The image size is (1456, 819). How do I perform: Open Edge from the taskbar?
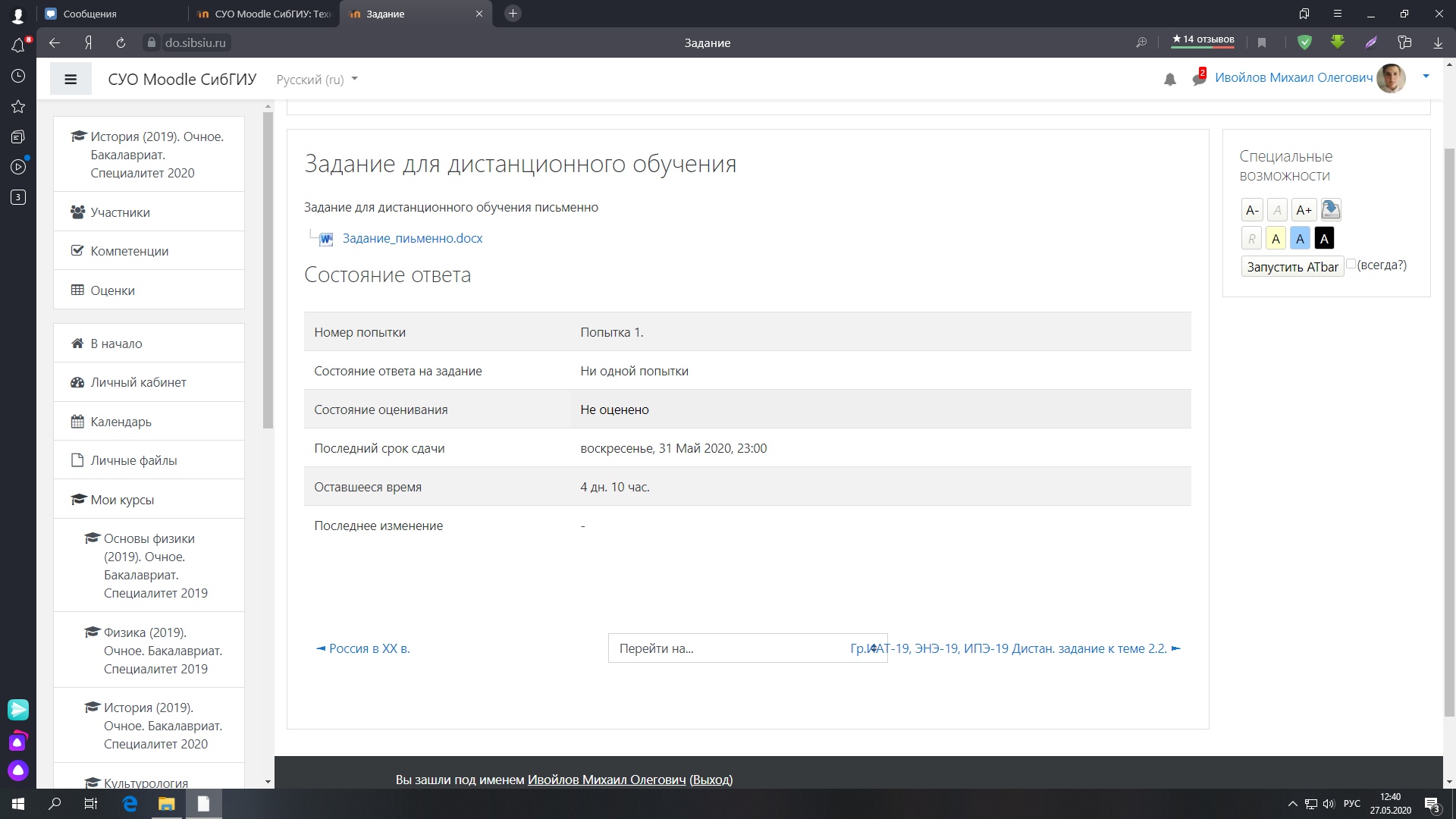pos(130,804)
